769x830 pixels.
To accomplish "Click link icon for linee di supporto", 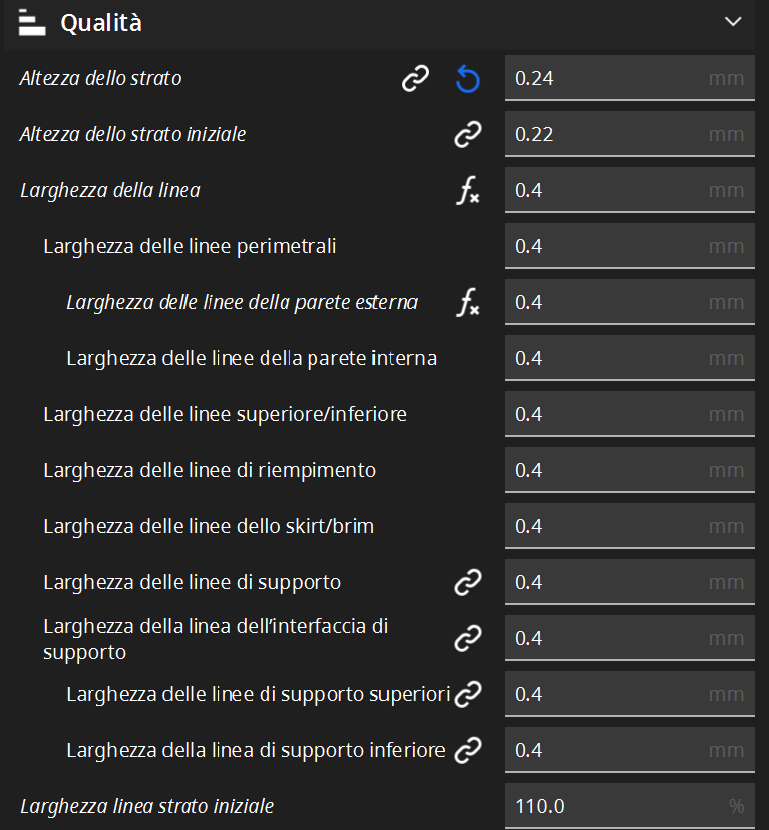I will [468, 582].
